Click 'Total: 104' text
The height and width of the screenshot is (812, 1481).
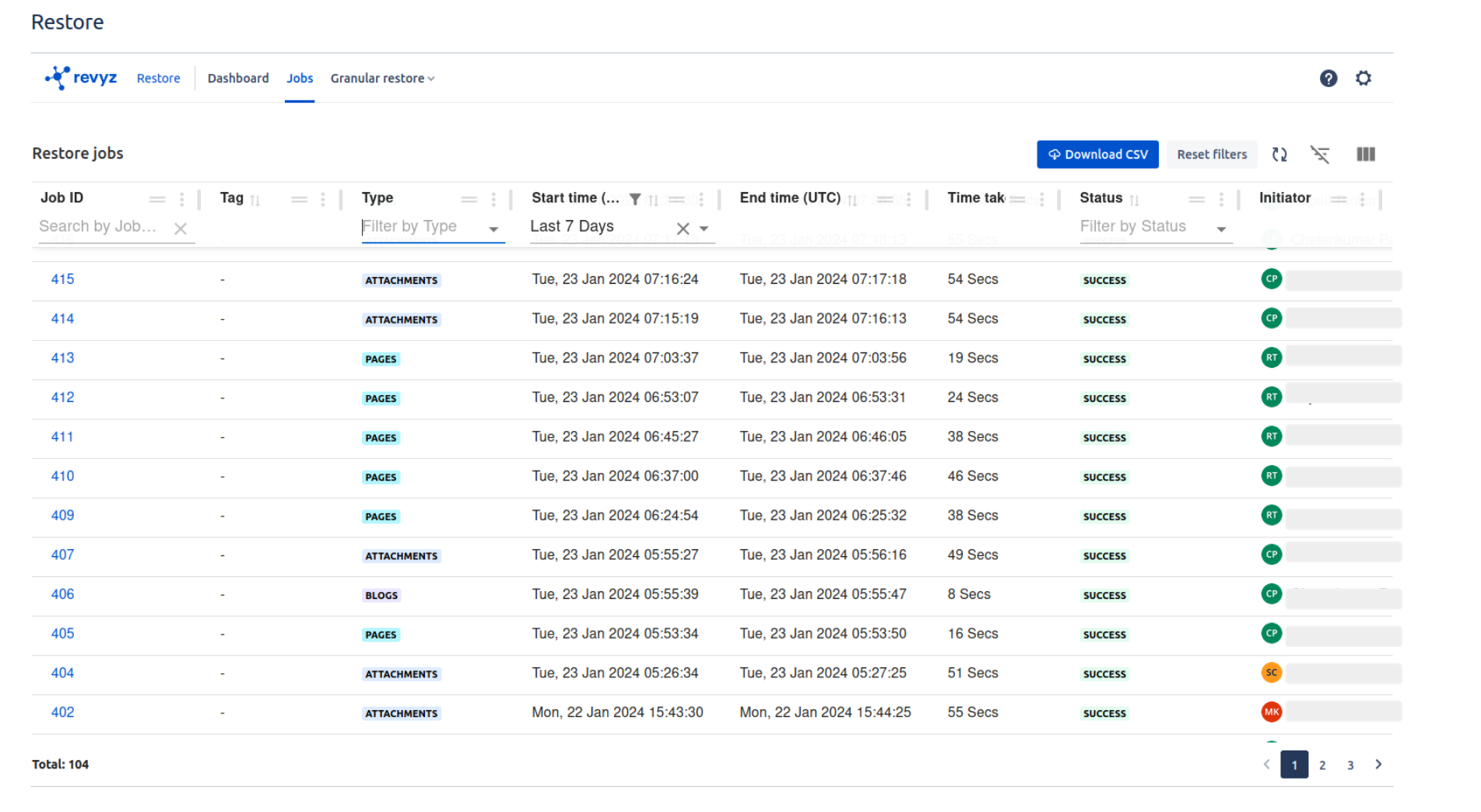coord(60,765)
